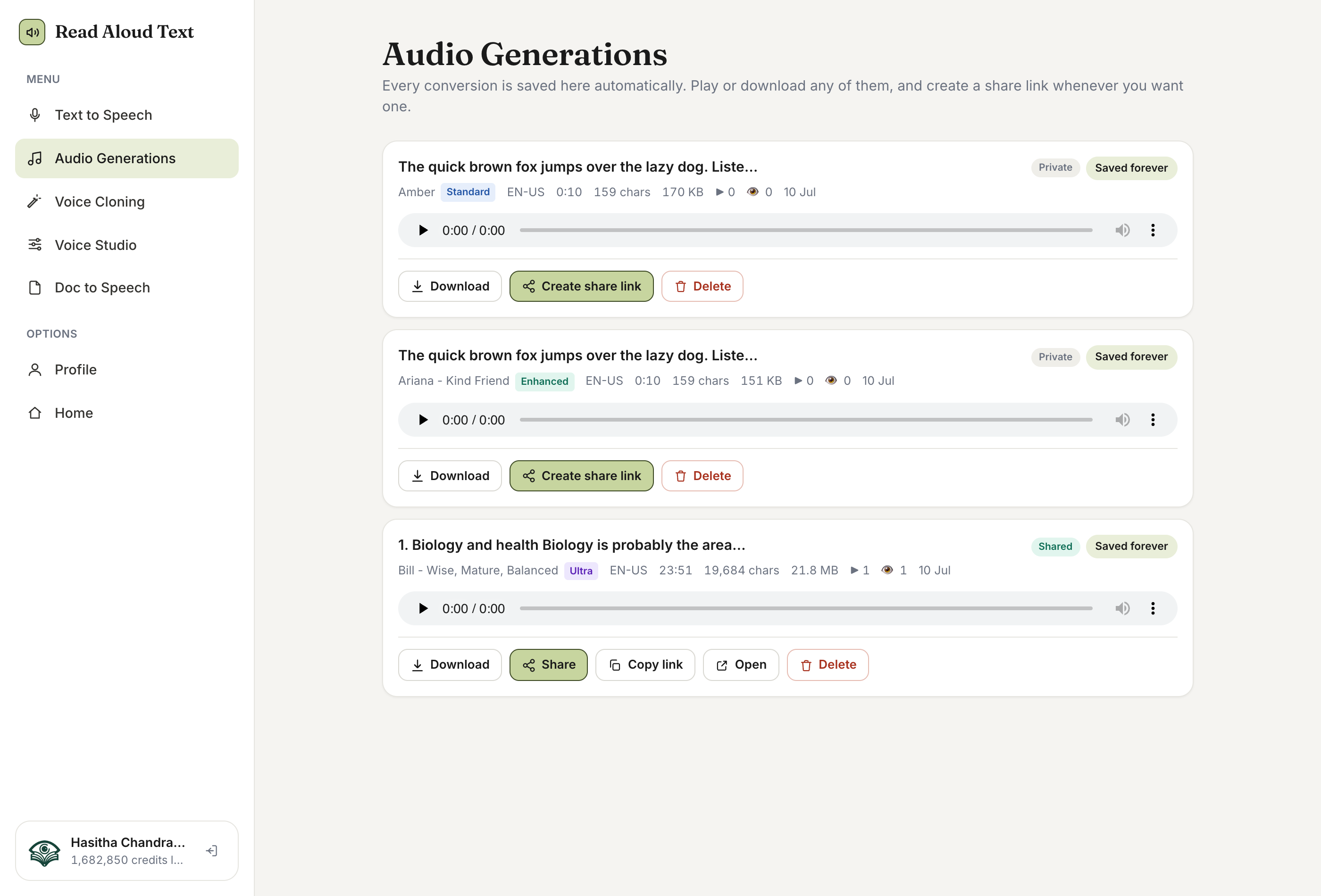Download the Amber voice generation
This screenshot has height=896, width=1321.
click(x=450, y=286)
